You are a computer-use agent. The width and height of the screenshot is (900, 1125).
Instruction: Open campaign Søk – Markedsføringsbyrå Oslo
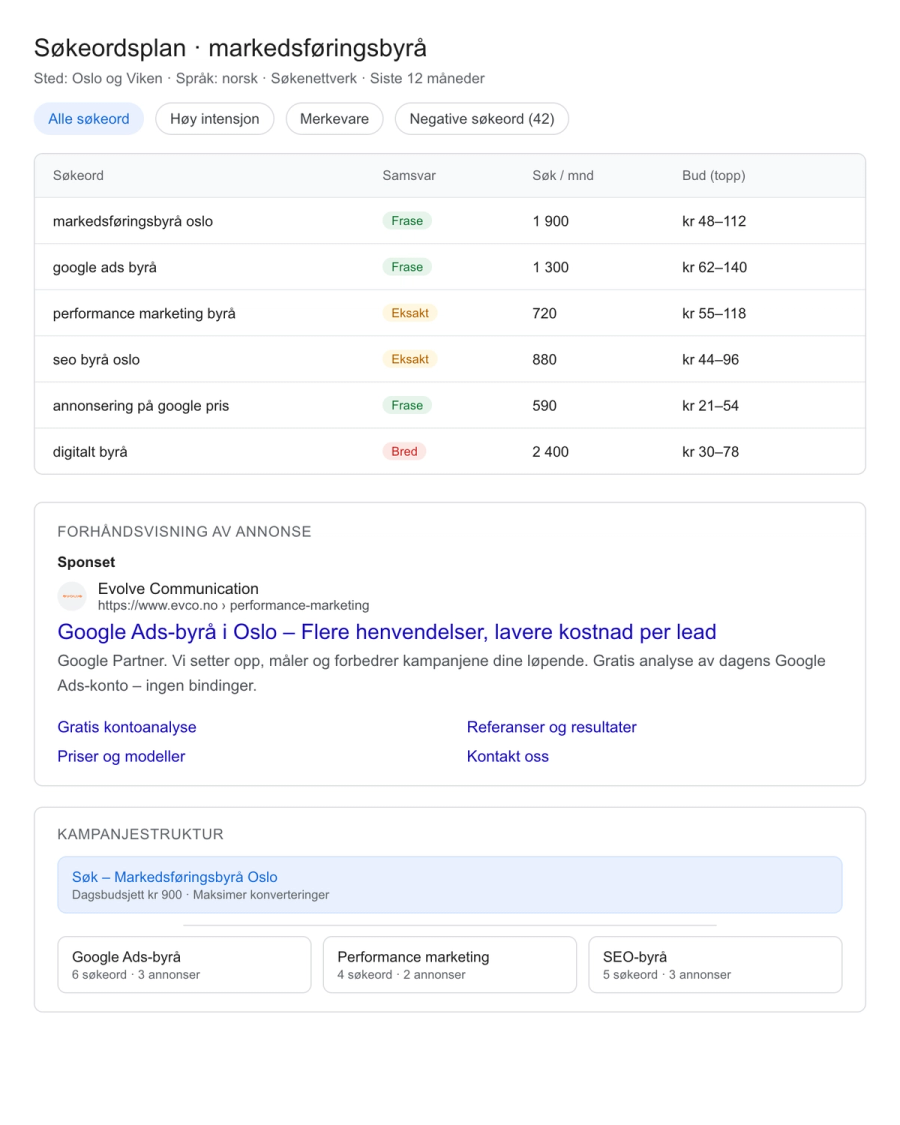point(450,885)
